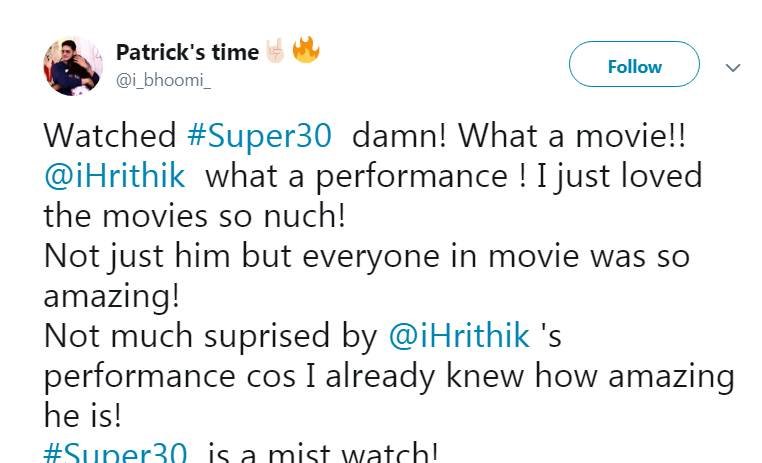Open the @i_bhoomi_ handle link
The width and height of the screenshot is (762, 463).
click(164, 80)
